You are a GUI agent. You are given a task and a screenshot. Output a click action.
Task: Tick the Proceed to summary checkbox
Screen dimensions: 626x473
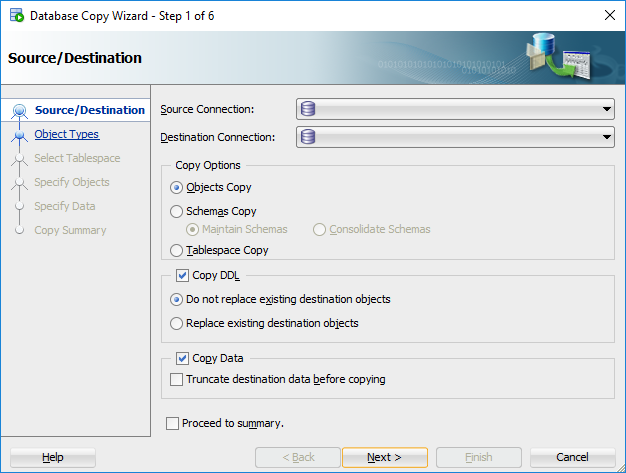(173, 423)
